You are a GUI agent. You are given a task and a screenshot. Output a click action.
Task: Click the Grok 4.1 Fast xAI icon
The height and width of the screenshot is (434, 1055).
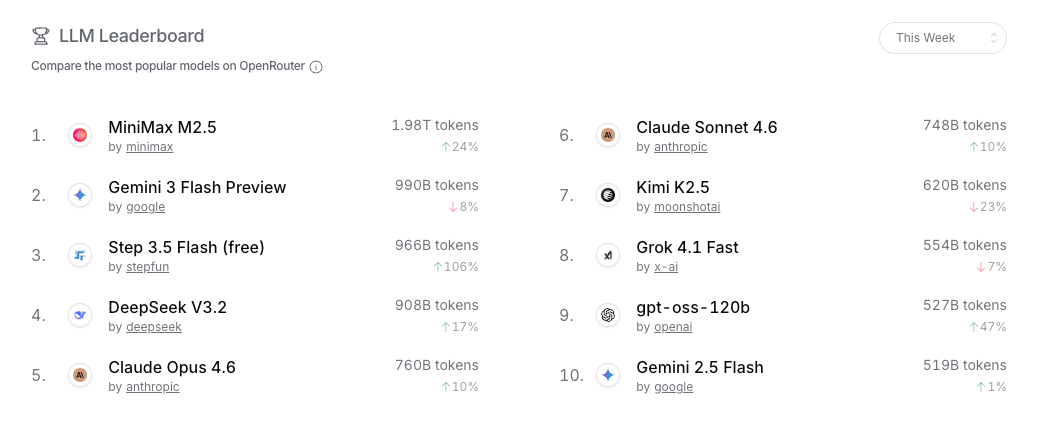pyautogui.click(x=607, y=255)
